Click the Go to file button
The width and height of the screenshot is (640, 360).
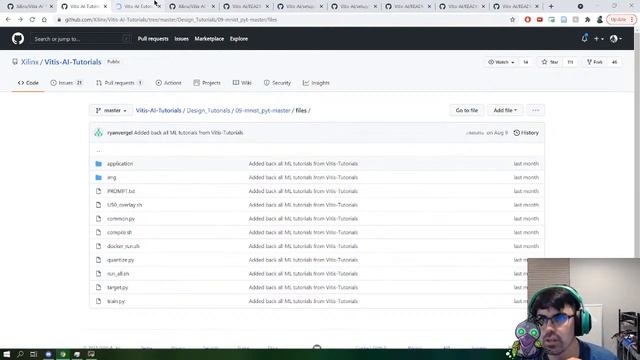[467, 110]
